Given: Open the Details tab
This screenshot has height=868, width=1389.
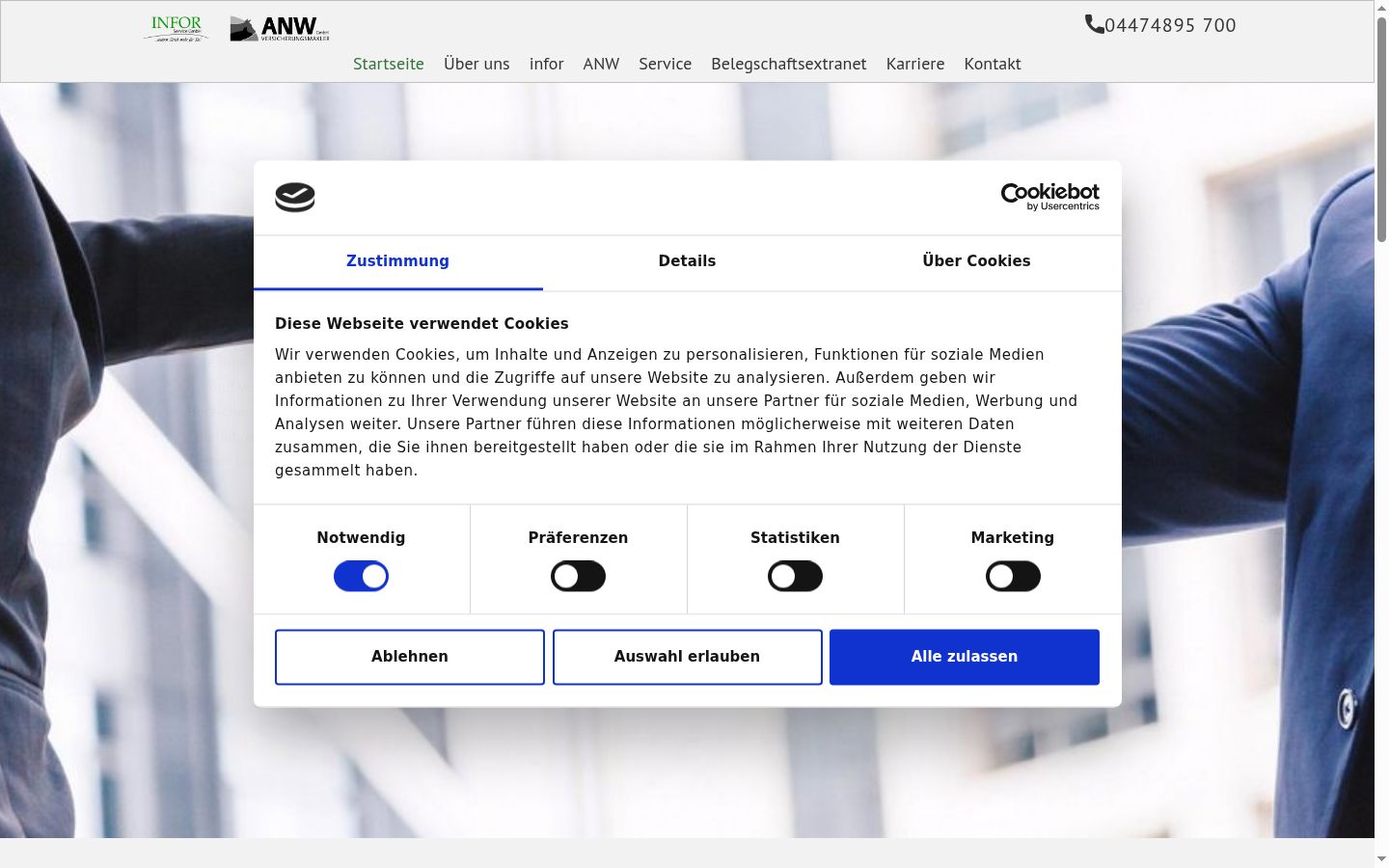Looking at the screenshot, I should point(687,261).
